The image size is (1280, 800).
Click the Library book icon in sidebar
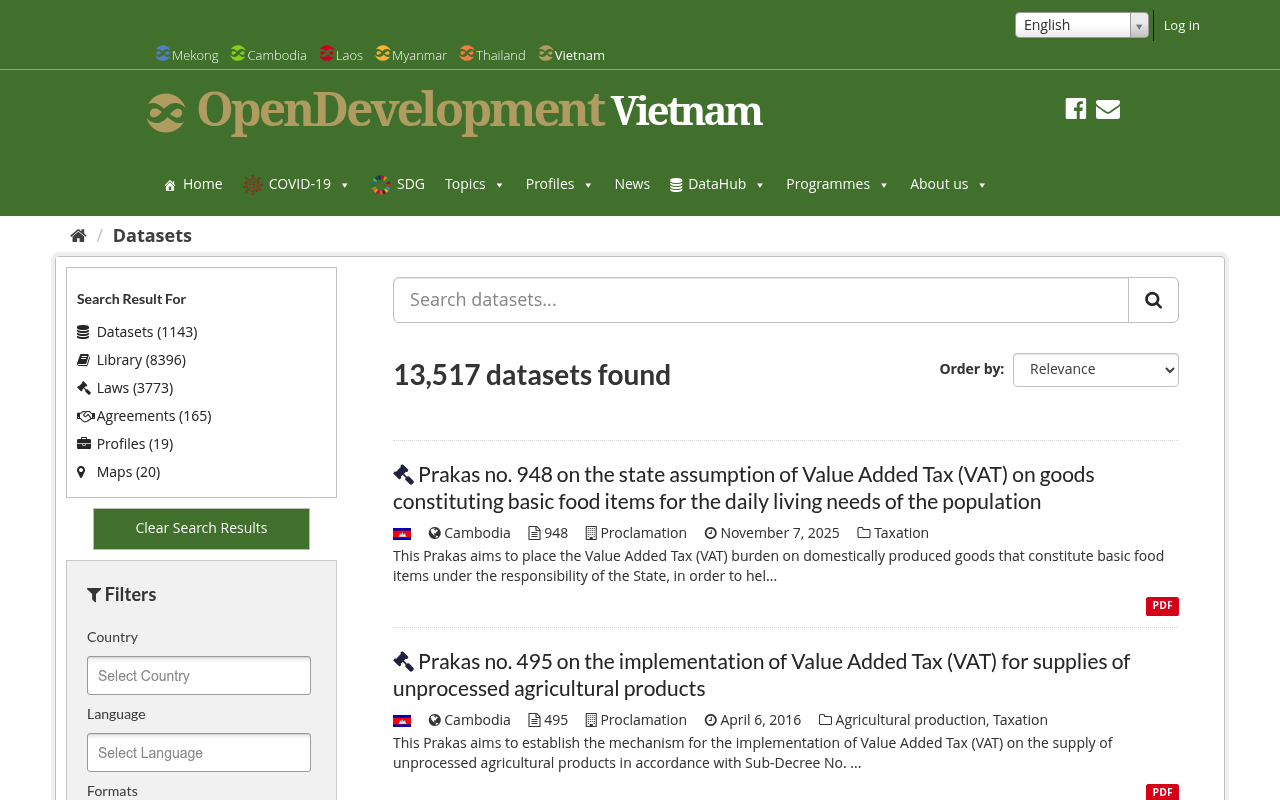click(x=83, y=360)
